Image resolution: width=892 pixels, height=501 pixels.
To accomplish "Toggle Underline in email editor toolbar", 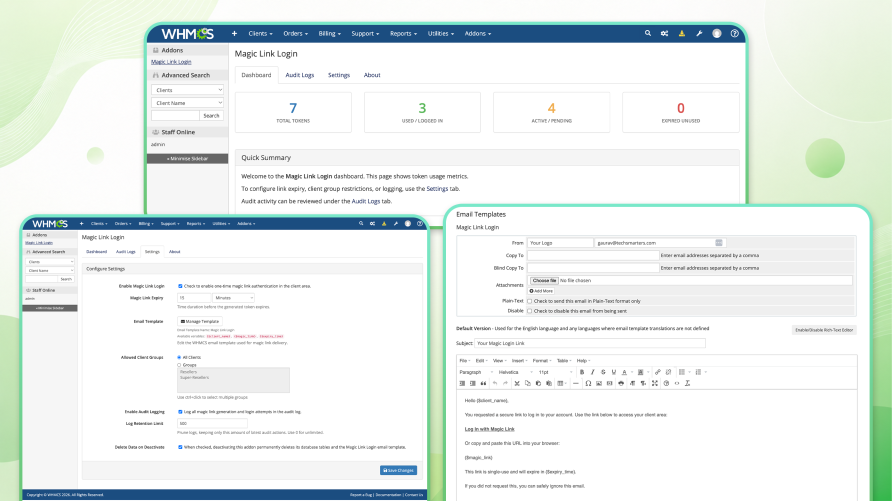I will coord(614,372).
